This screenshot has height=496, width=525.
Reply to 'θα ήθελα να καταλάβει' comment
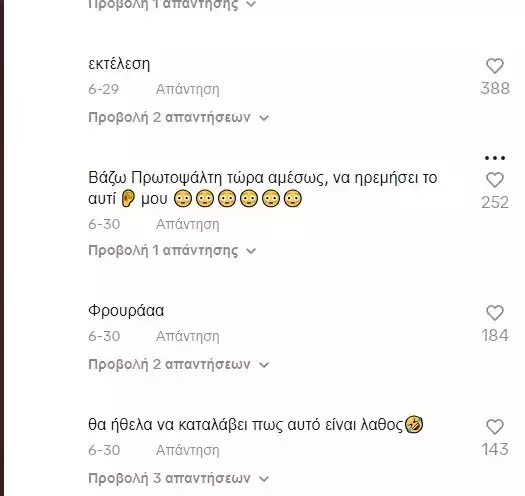[x=188, y=450]
